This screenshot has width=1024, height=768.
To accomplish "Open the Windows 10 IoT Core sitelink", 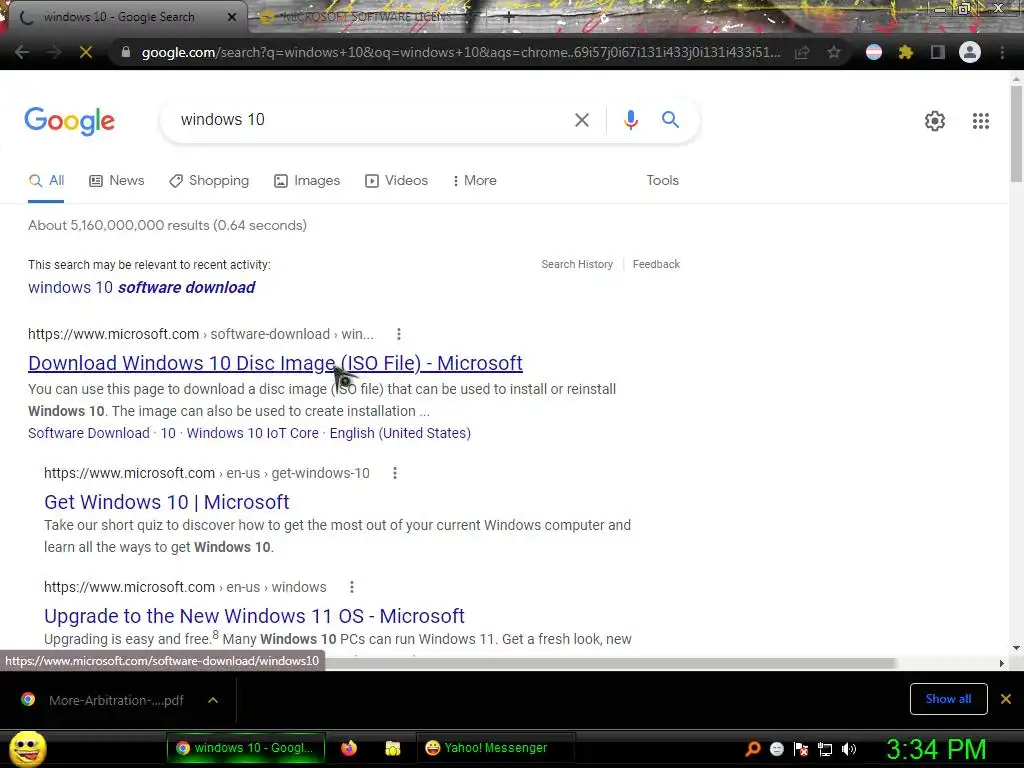I will click(253, 434).
